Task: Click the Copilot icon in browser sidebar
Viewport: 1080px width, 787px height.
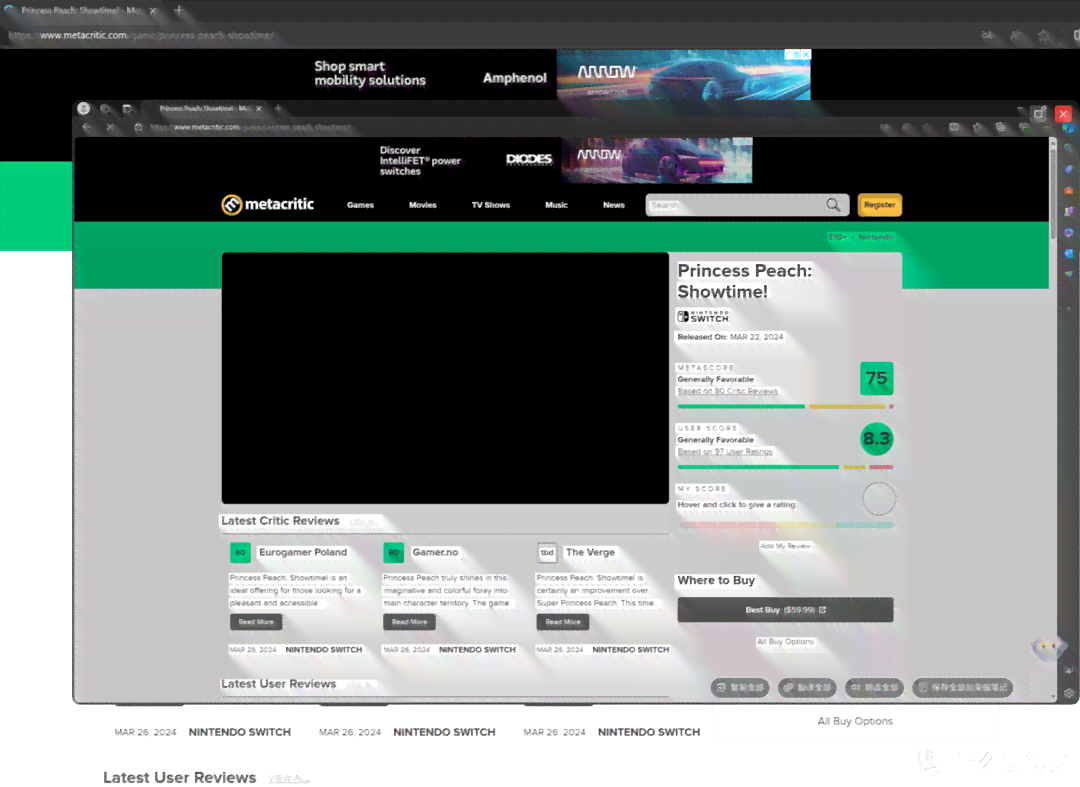Action: click(1068, 128)
